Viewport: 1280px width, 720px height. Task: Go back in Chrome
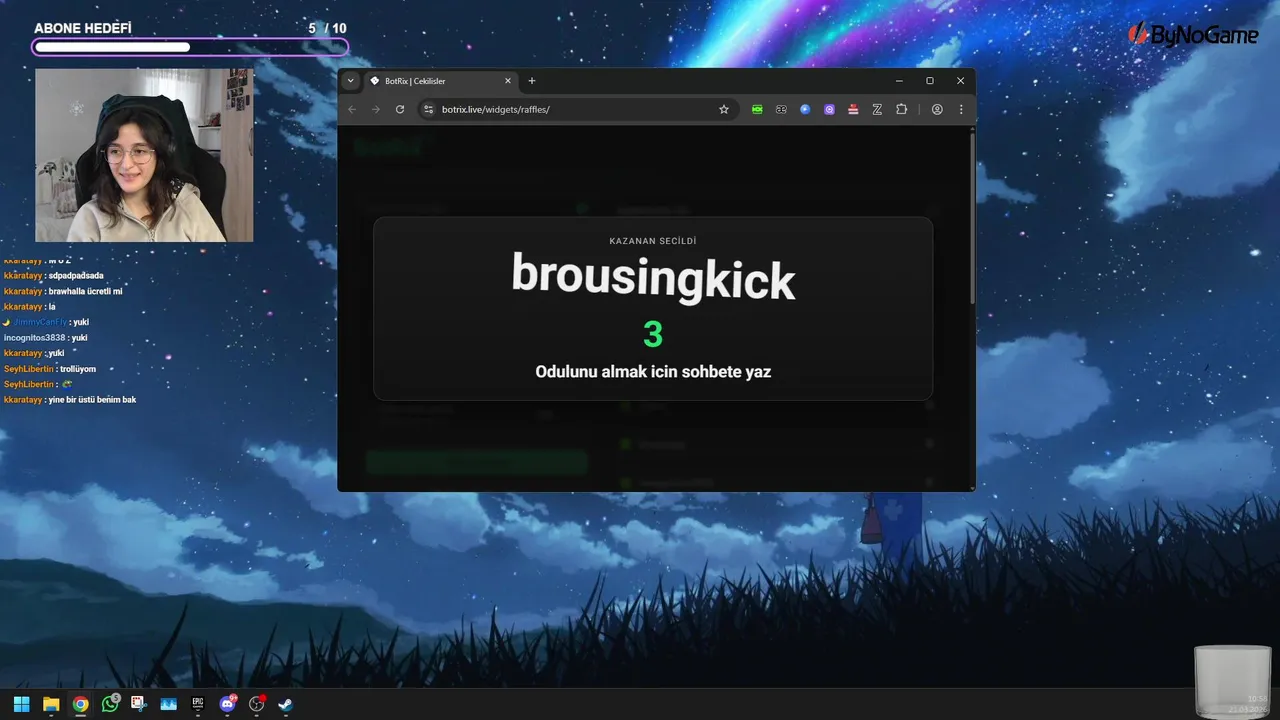click(x=352, y=109)
